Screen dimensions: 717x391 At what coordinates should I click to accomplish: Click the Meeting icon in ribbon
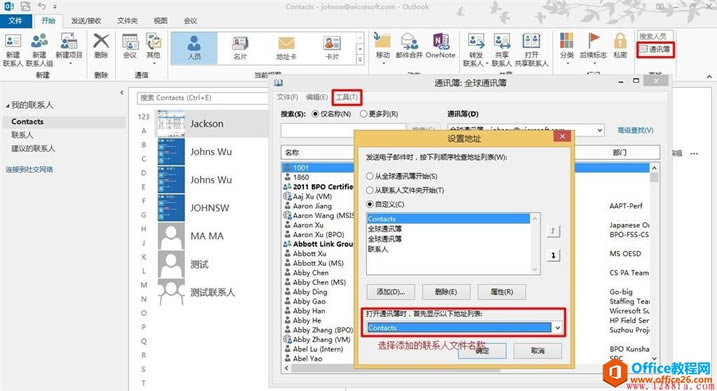(x=130, y=42)
